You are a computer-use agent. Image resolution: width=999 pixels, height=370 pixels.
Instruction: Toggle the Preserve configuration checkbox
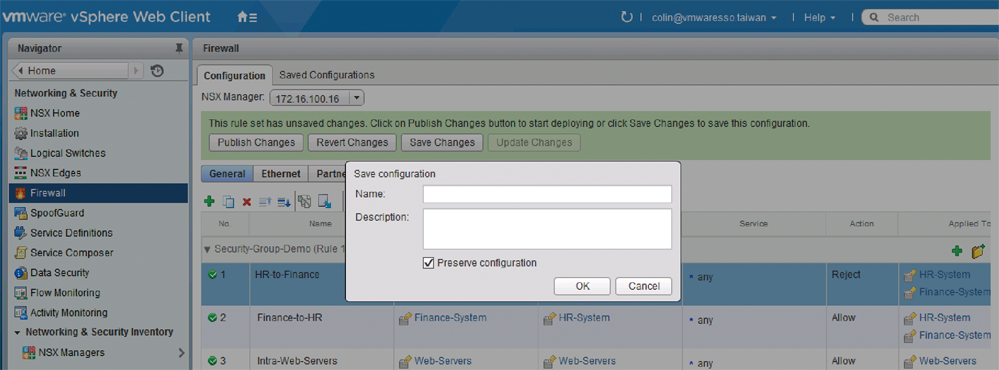[429, 262]
